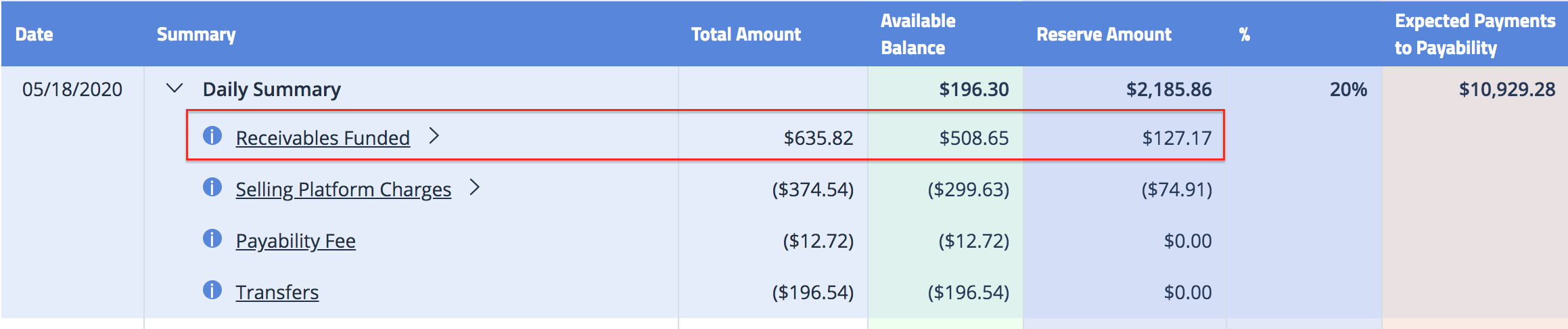Click the $10,929.28 expected payments value

[x=1507, y=89]
